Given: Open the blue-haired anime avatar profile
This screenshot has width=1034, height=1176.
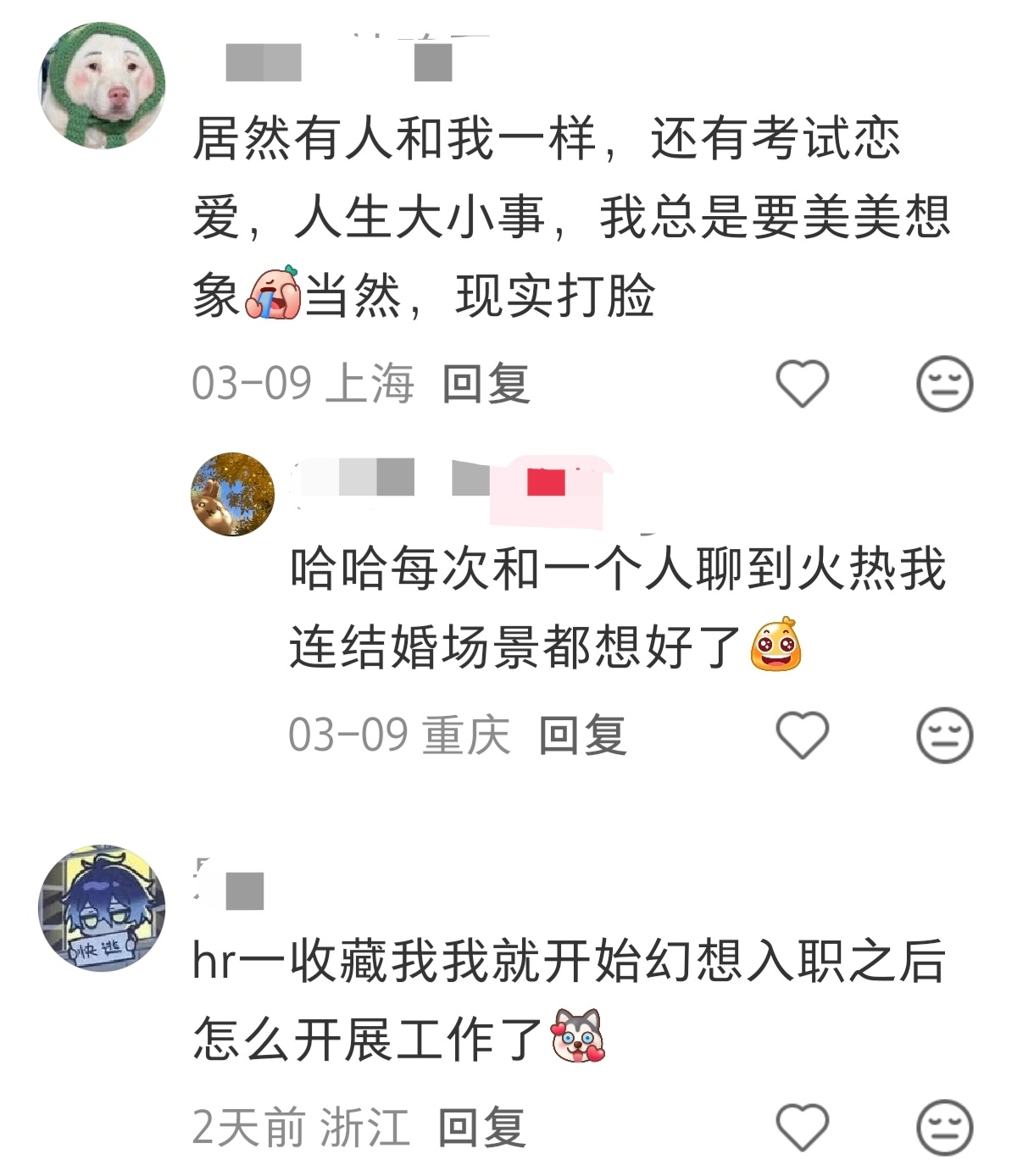Looking at the screenshot, I should 102,907.
